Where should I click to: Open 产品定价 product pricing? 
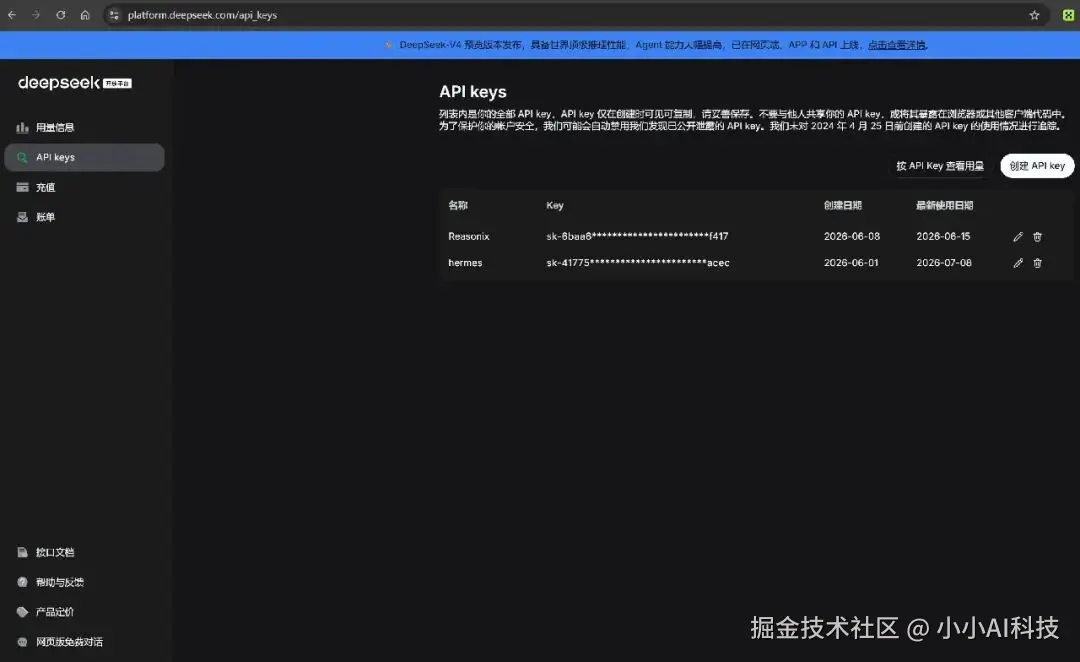[x=84, y=612]
